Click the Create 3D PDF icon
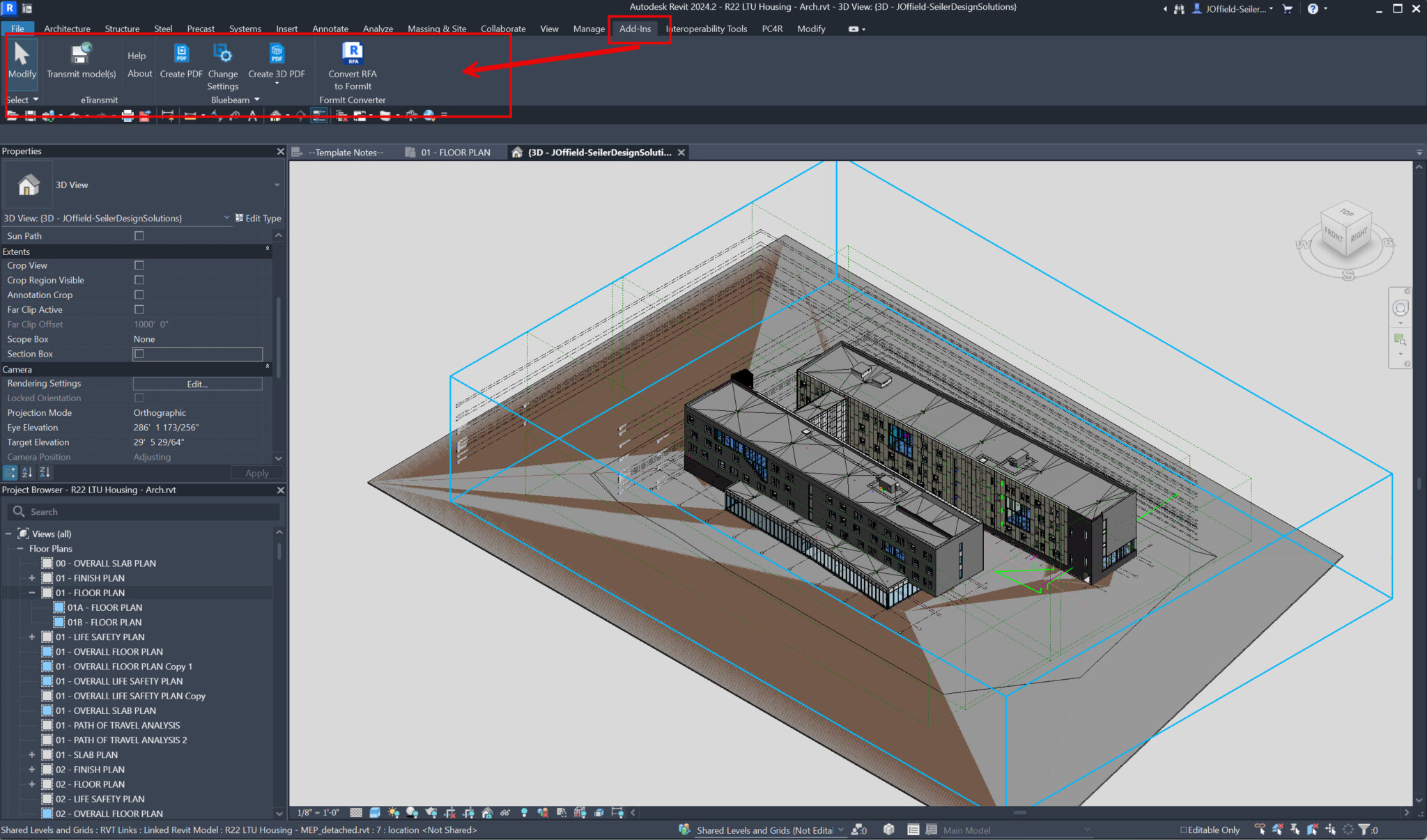 277,54
